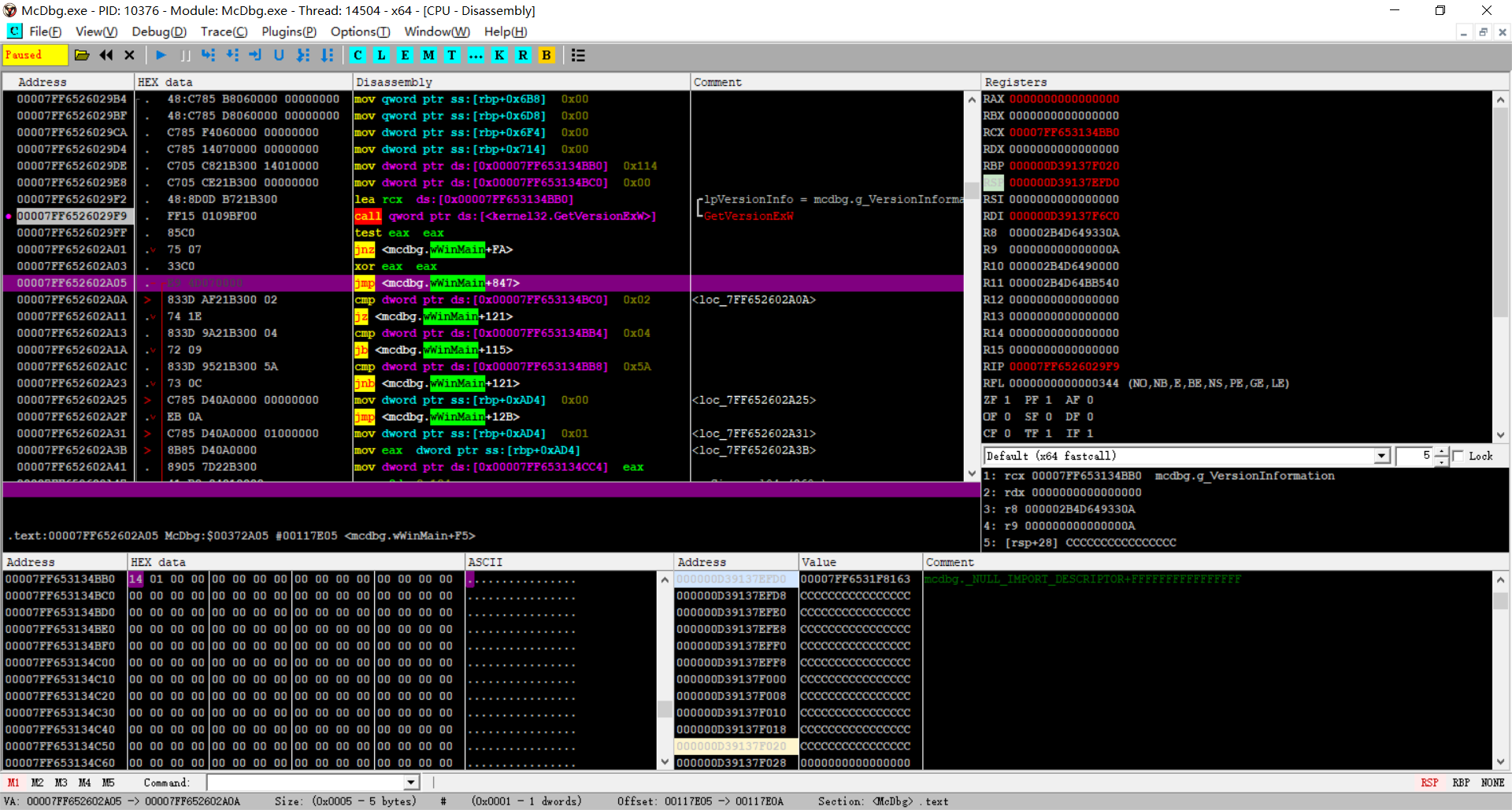Image resolution: width=1512 pixels, height=810 pixels.
Task: Restore the inner CPU window
Action: pyautogui.click(x=1483, y=32)
